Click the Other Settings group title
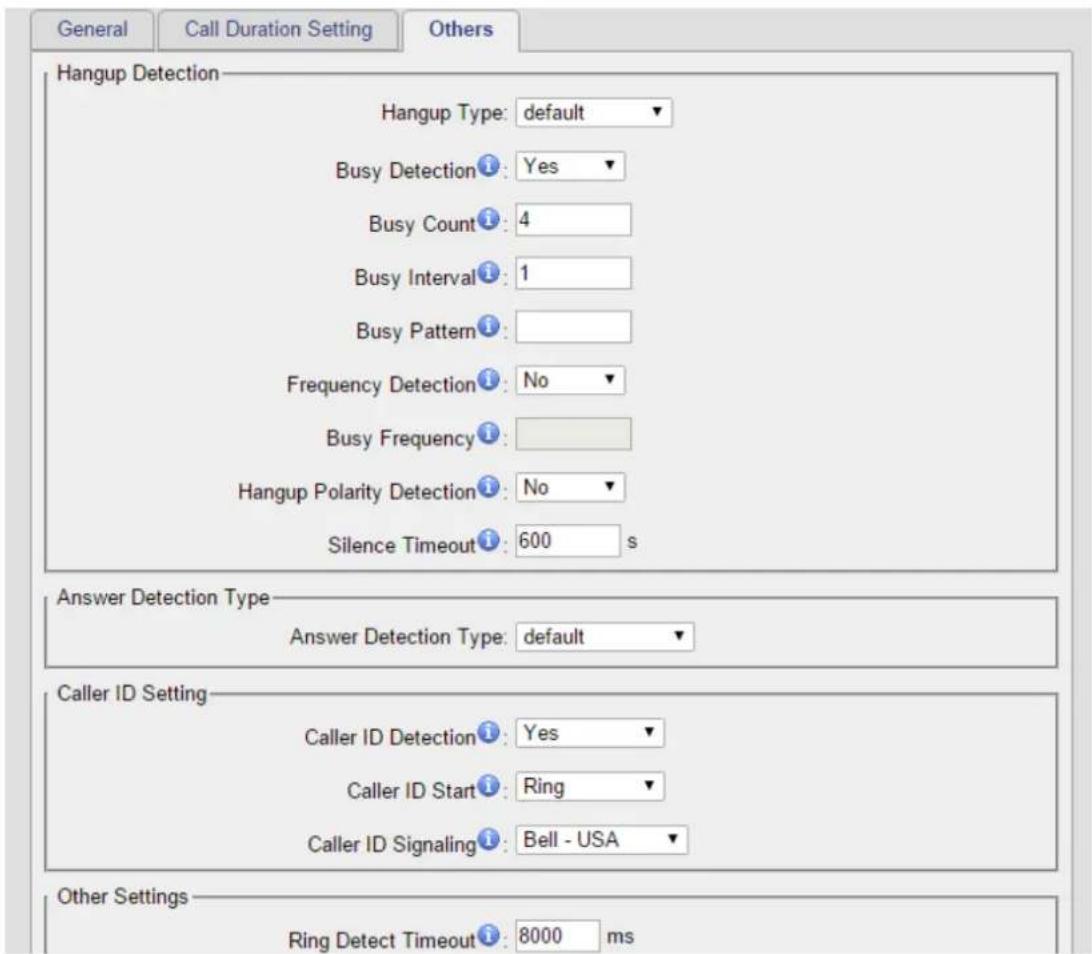Viewport: 1092px width, 954px height. (123, 896)
